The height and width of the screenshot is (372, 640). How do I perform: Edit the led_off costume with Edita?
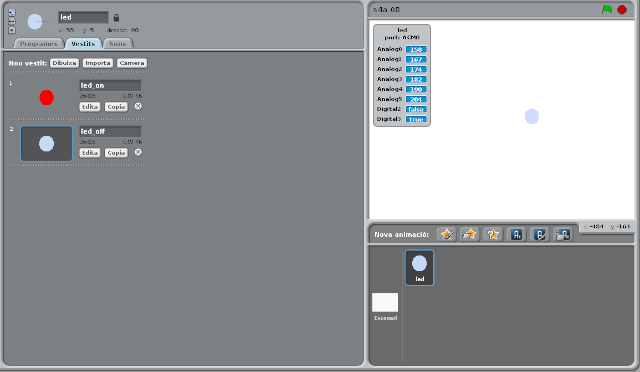click(x=89, y=153)
